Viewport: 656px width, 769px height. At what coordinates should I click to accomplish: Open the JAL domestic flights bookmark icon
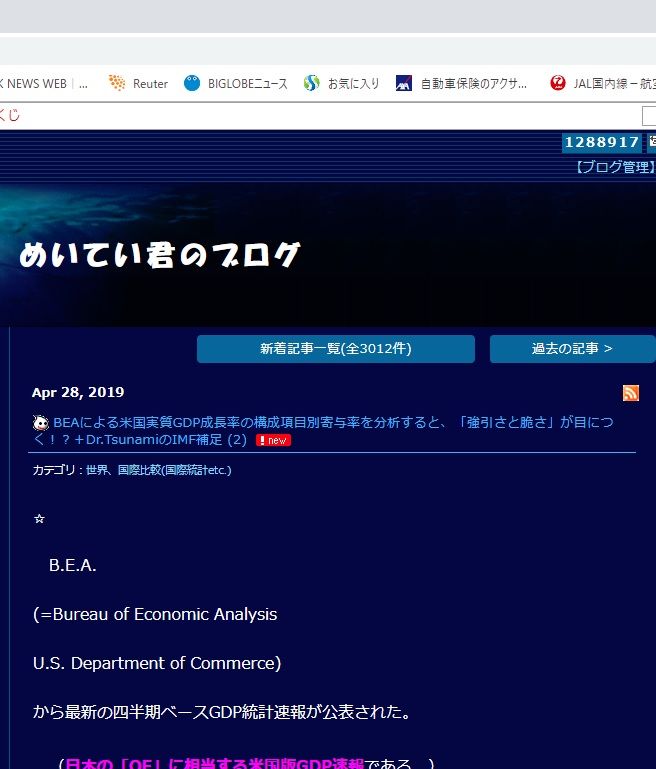557,83
